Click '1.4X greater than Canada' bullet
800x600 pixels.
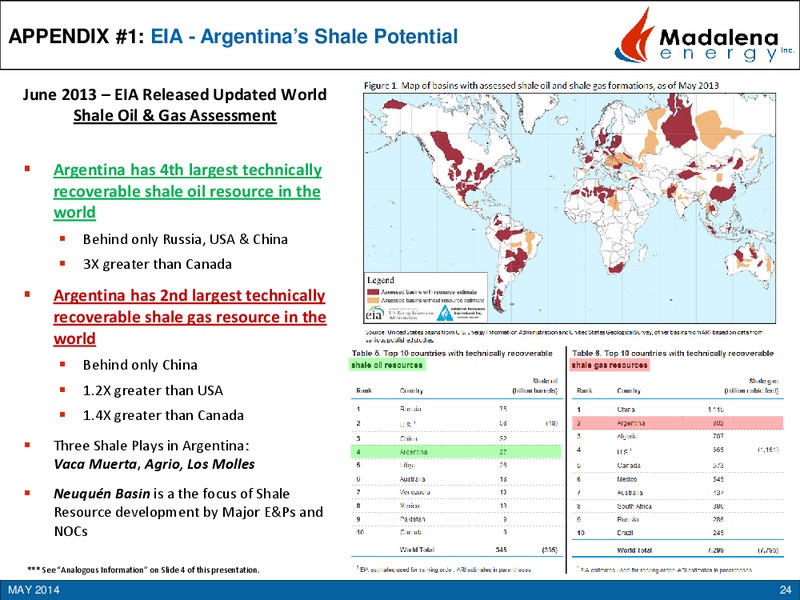tap(163, 415)
